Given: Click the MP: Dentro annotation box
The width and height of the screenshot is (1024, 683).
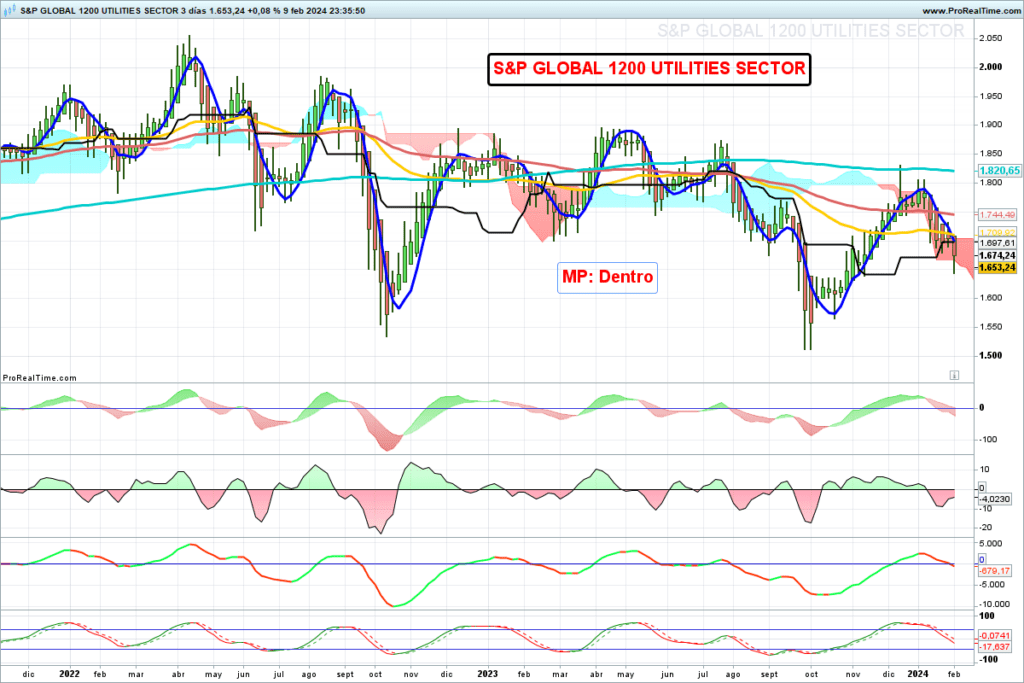Looking at the screenshot, I should point(607,278).
